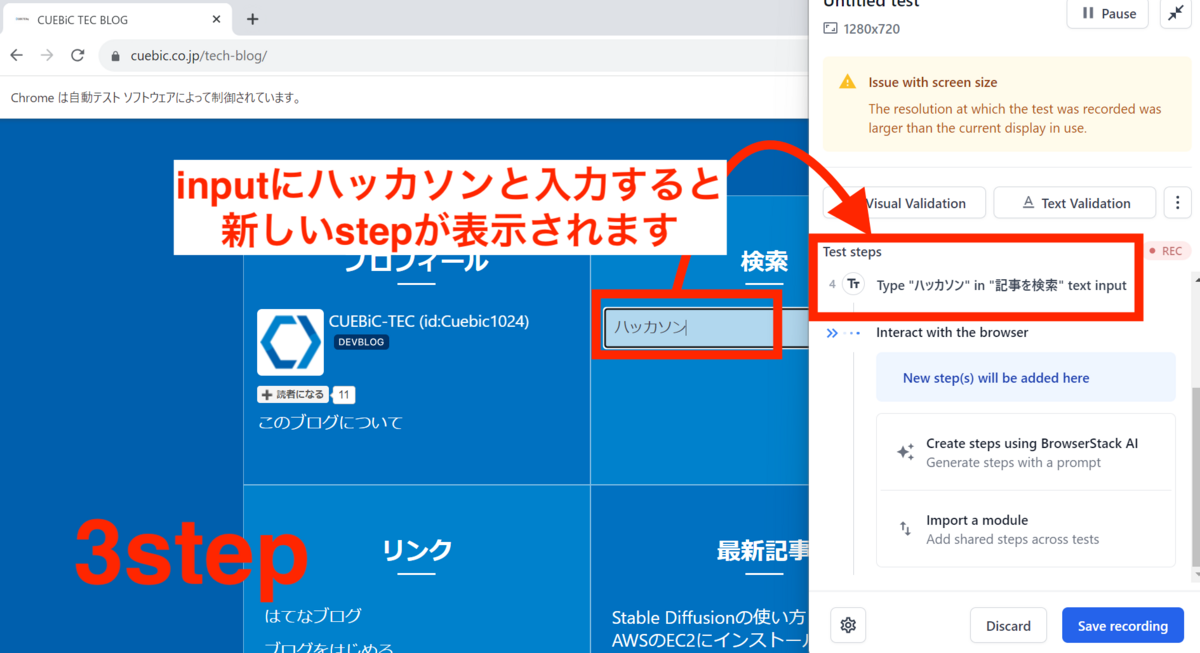Screen dimensions: 1200x653
Task: Click the double-chevron Interact with the browser icon
Action: click(x=832, y=333)
